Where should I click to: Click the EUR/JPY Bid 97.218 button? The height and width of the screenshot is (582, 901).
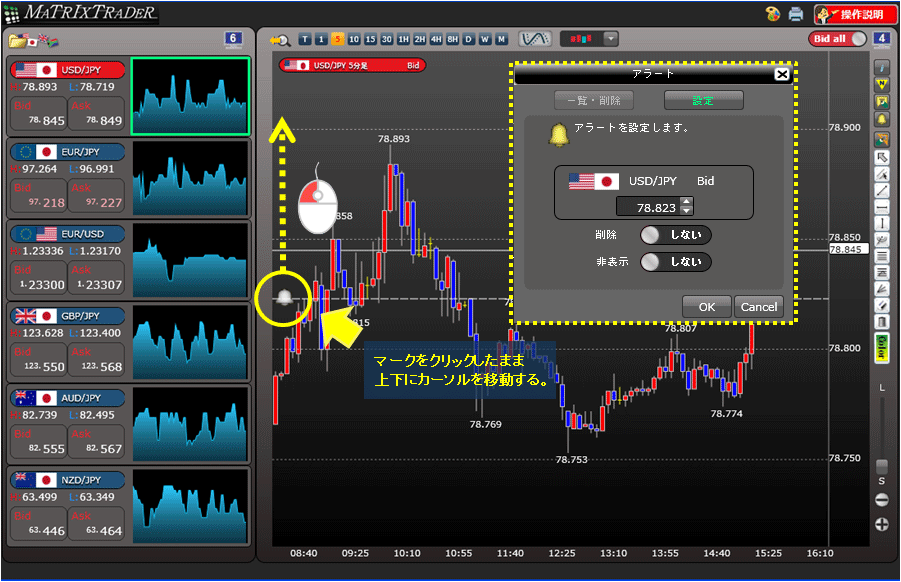[x=38, y=196]
